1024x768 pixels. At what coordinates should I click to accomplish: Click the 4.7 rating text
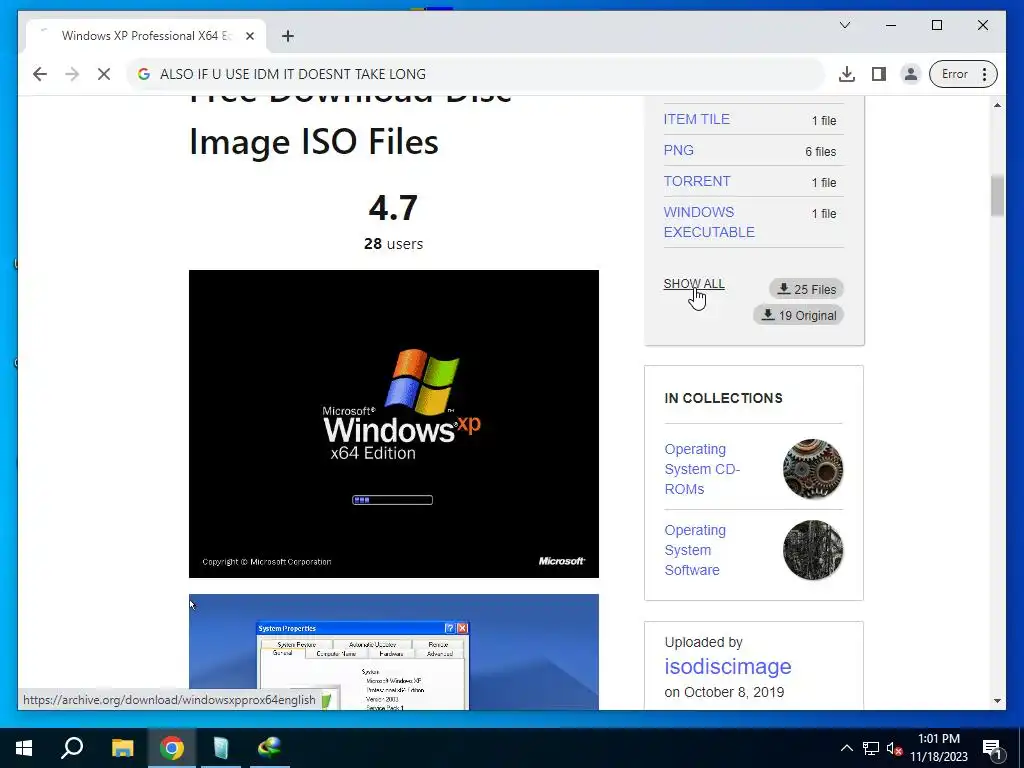[x=393, y=208]
